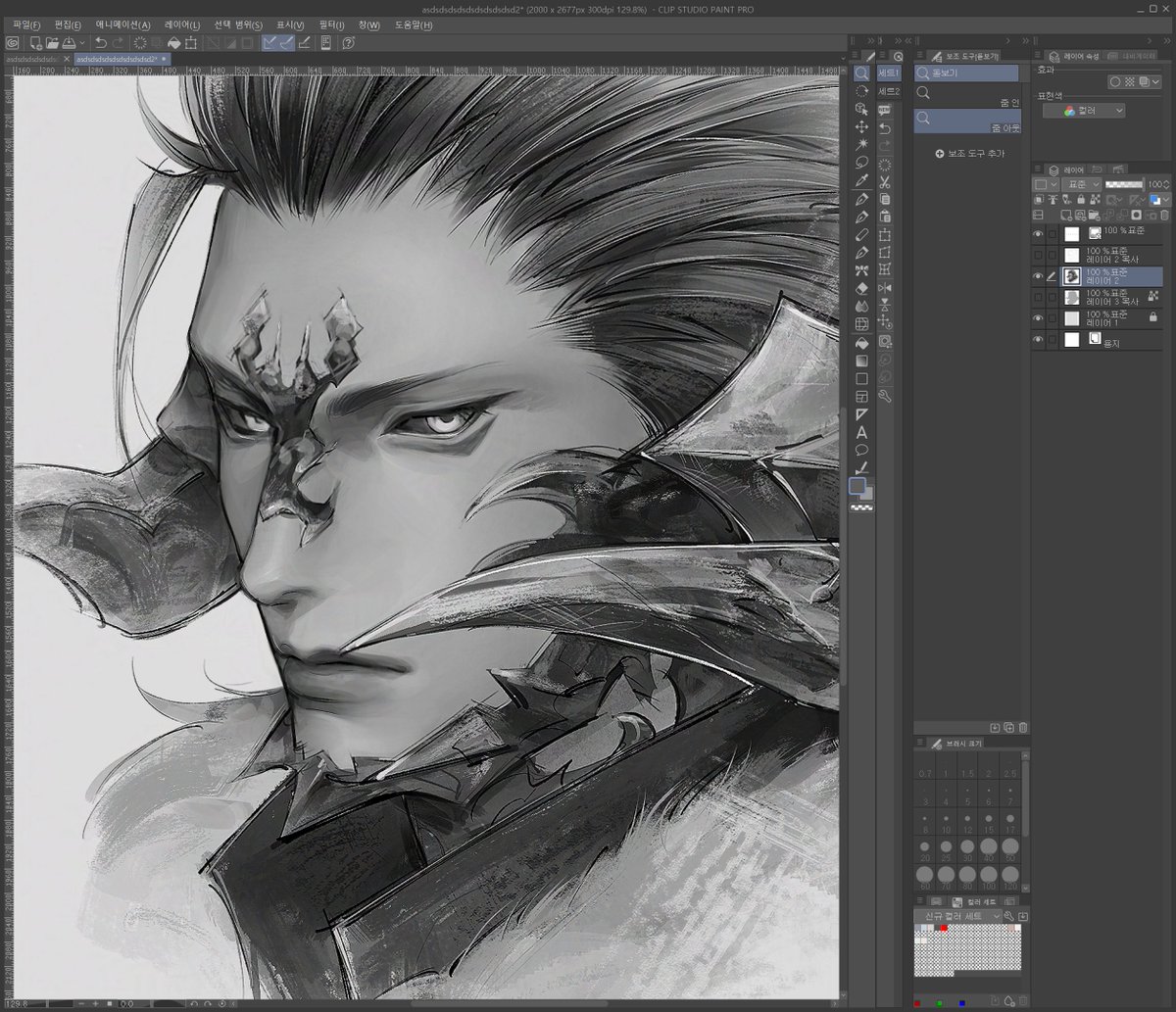Open the '표시(V)' menu

(x=290, y=24)
